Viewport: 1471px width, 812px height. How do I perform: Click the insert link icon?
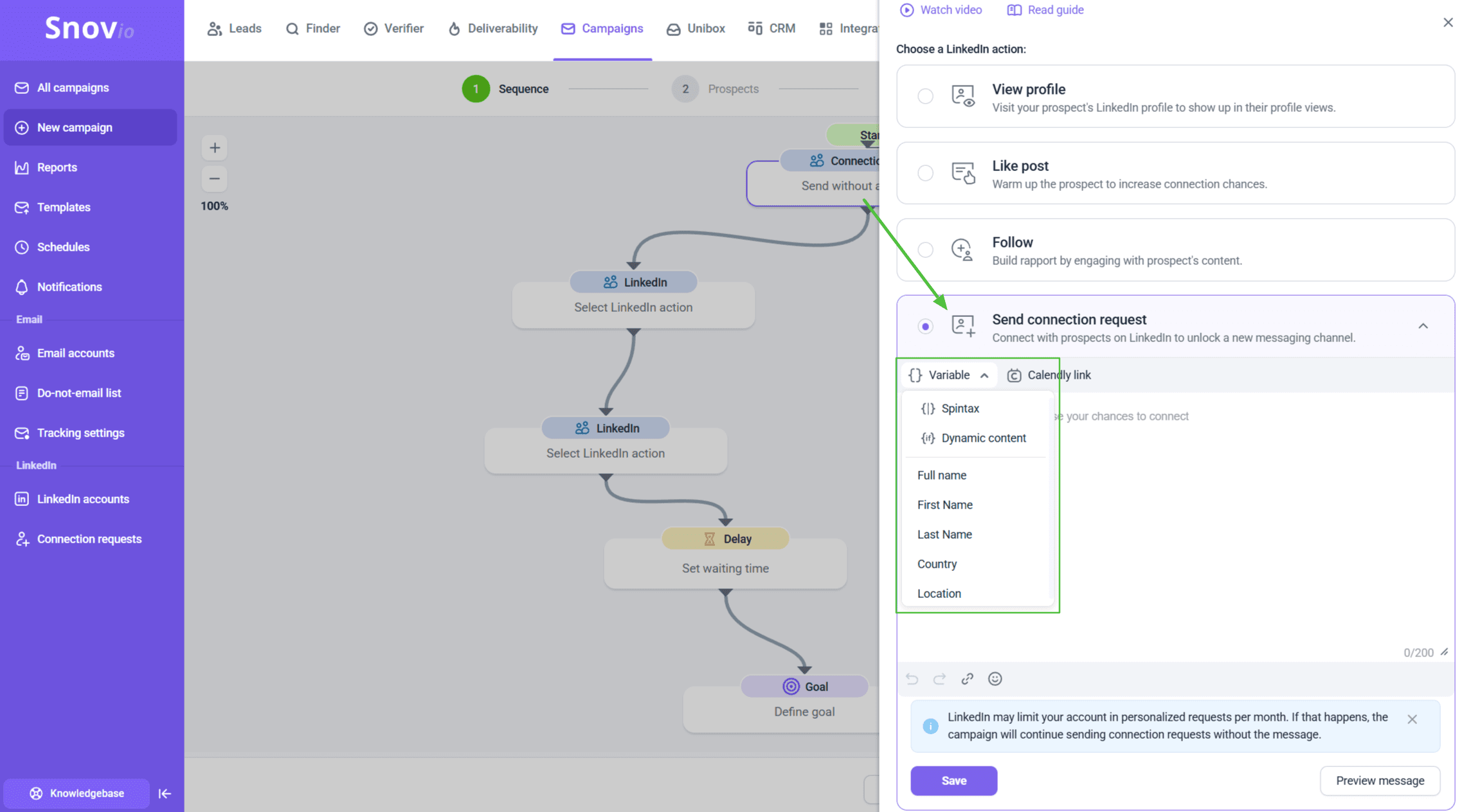click(x=967, y=679)
